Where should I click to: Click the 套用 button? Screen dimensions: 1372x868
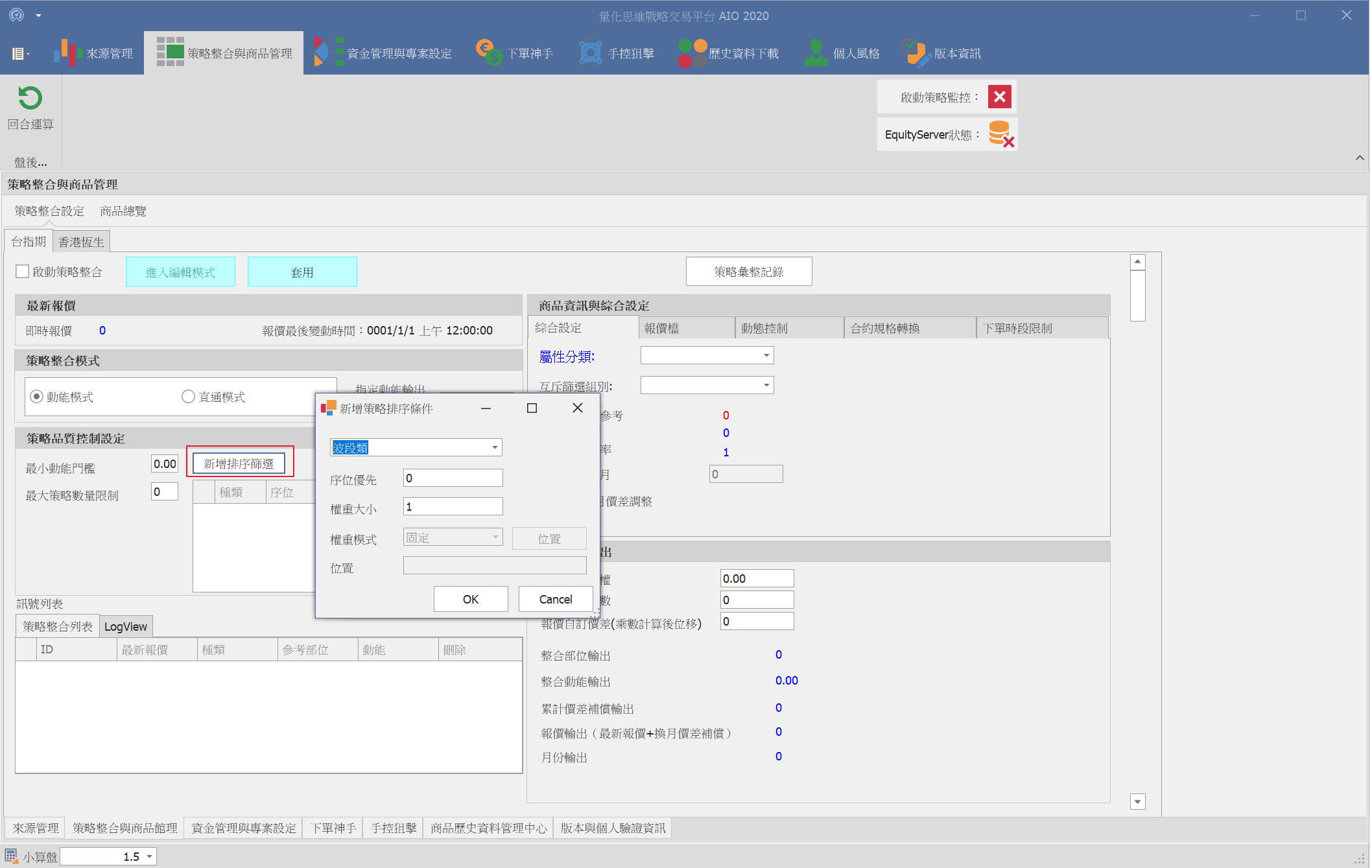[302, 272]
